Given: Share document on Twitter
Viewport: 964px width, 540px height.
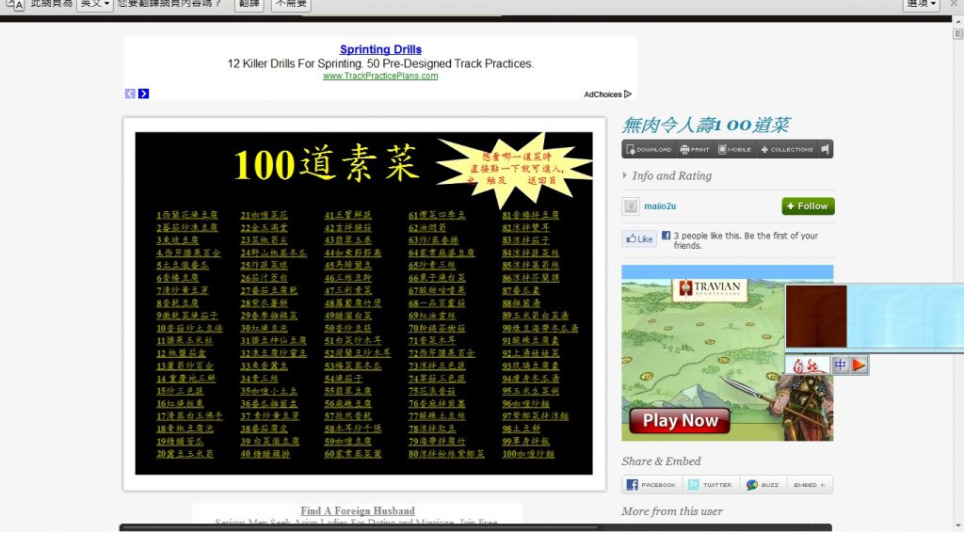Looking at the screenshot, I should click(711, 485).
